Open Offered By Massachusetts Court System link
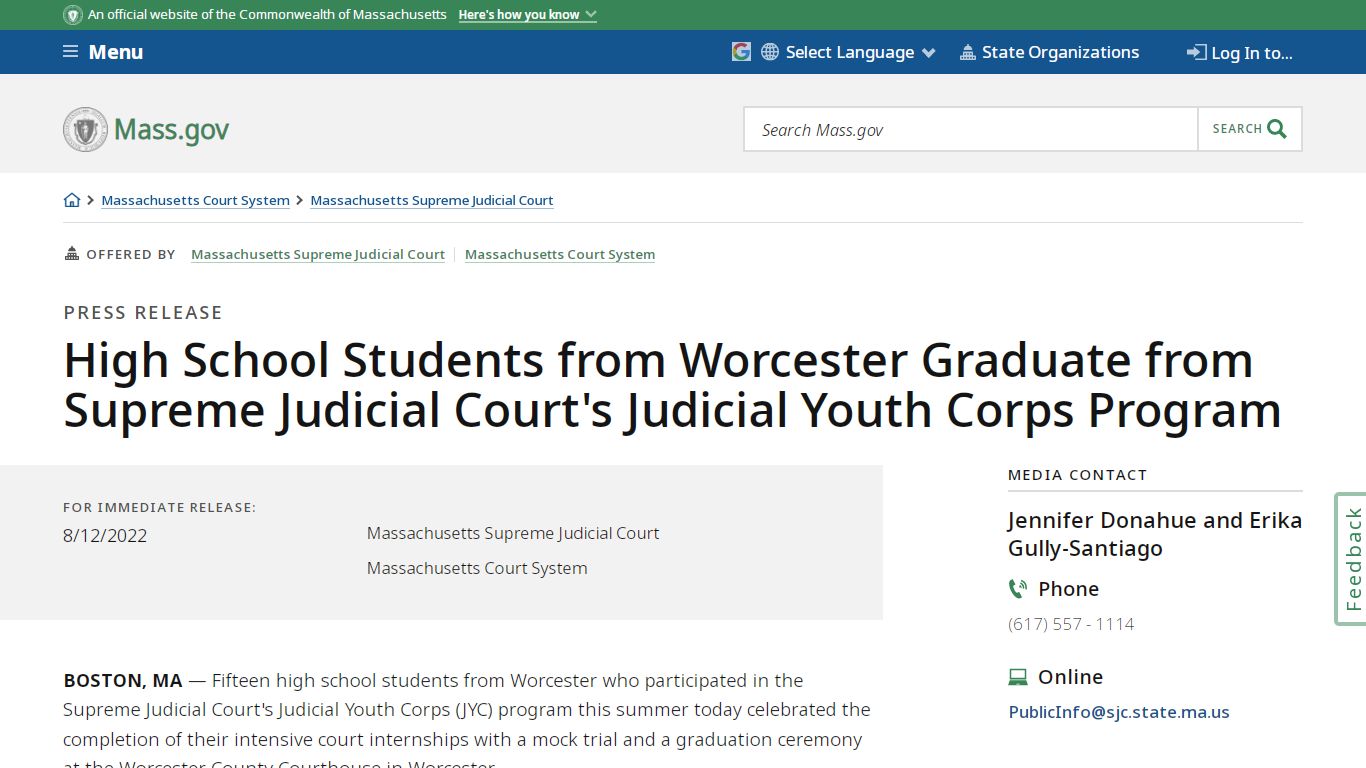 (560, 254)
